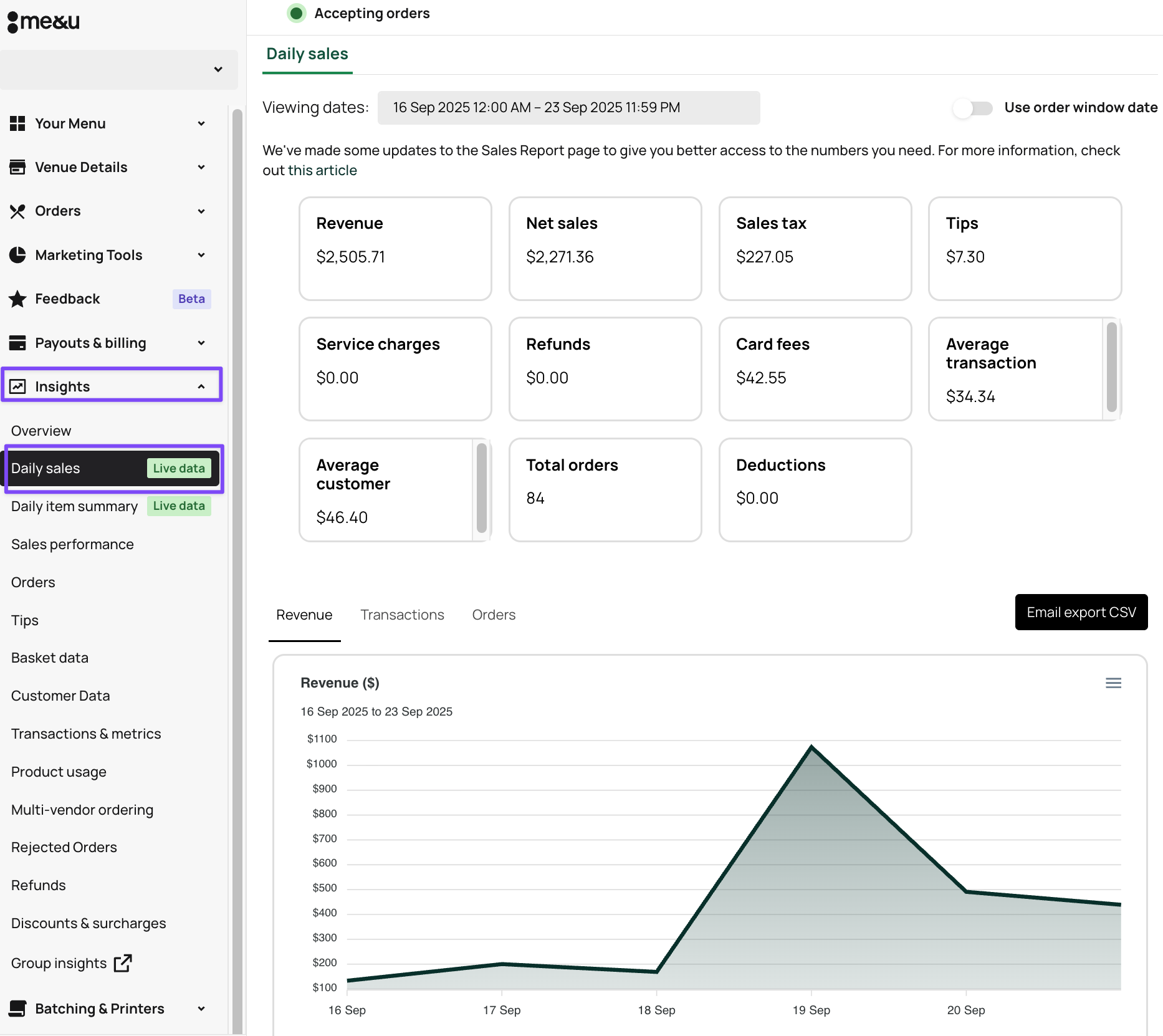Switch to the Transactions chart tab

402,615
